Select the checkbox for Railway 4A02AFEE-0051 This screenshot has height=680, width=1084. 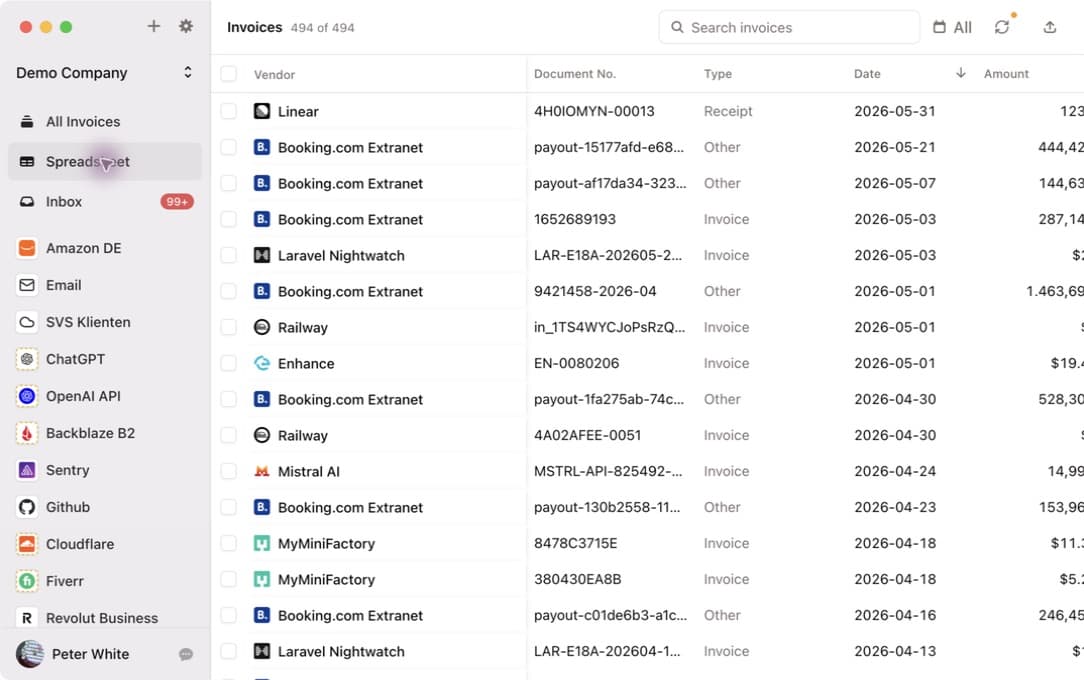229,435
